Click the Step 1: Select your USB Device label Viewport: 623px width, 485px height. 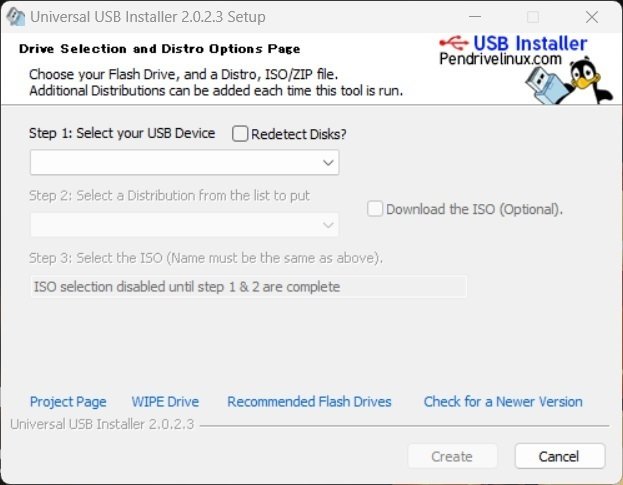click(x=122, y=133)
